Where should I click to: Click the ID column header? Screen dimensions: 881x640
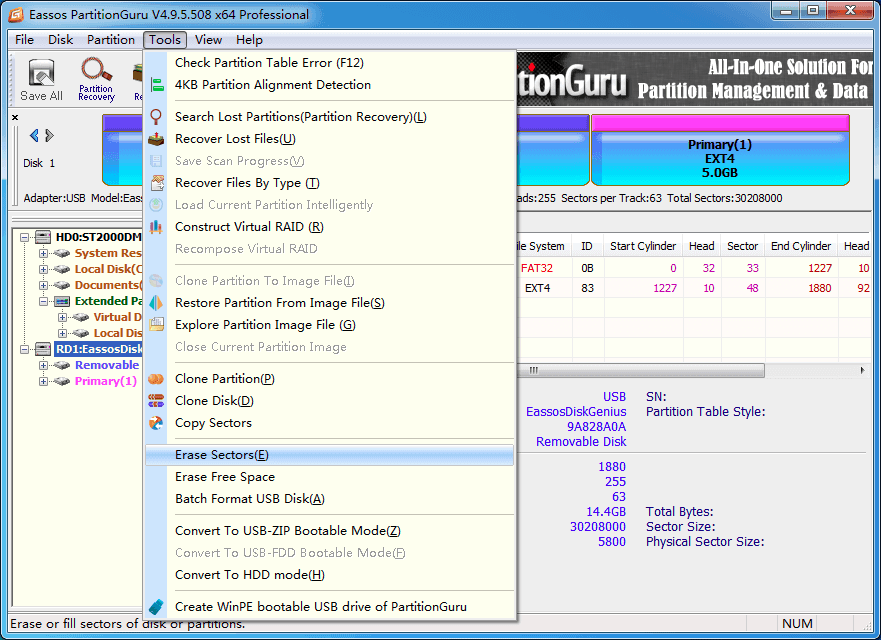click(x=587, y=246)
